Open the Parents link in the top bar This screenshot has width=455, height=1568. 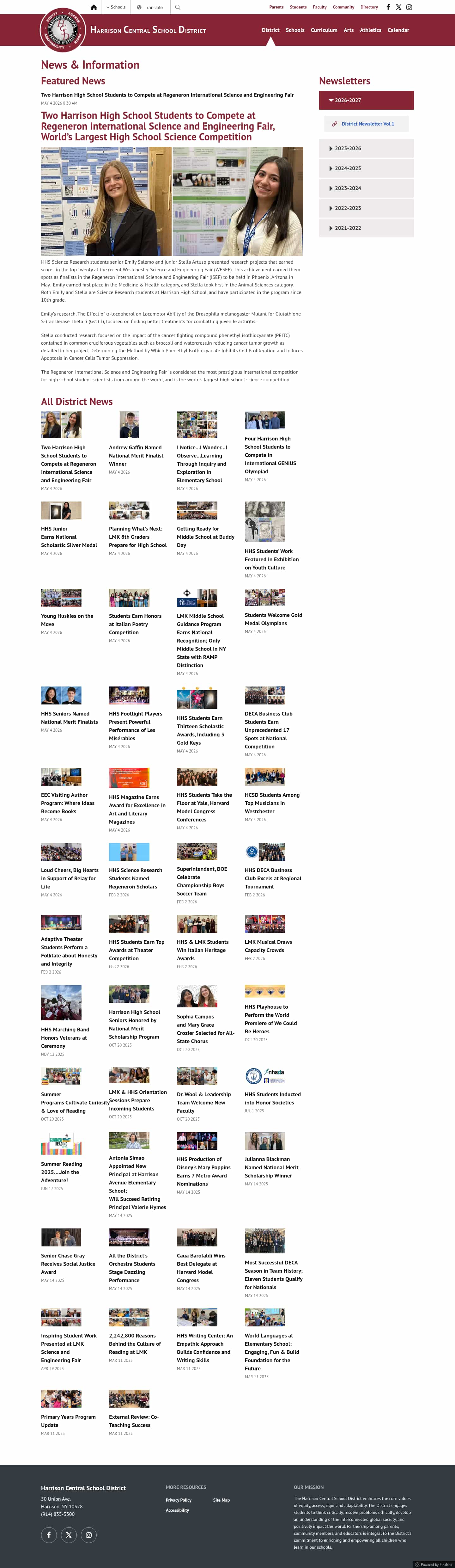click(x=276, y=7)
